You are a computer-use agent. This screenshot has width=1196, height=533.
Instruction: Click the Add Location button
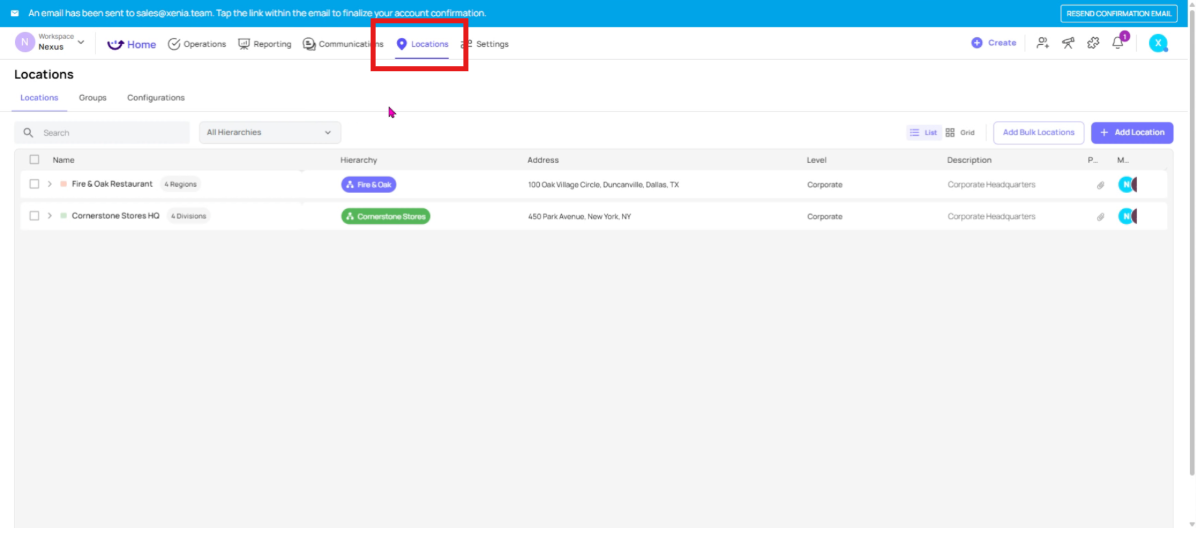[x=1132, y=132]
